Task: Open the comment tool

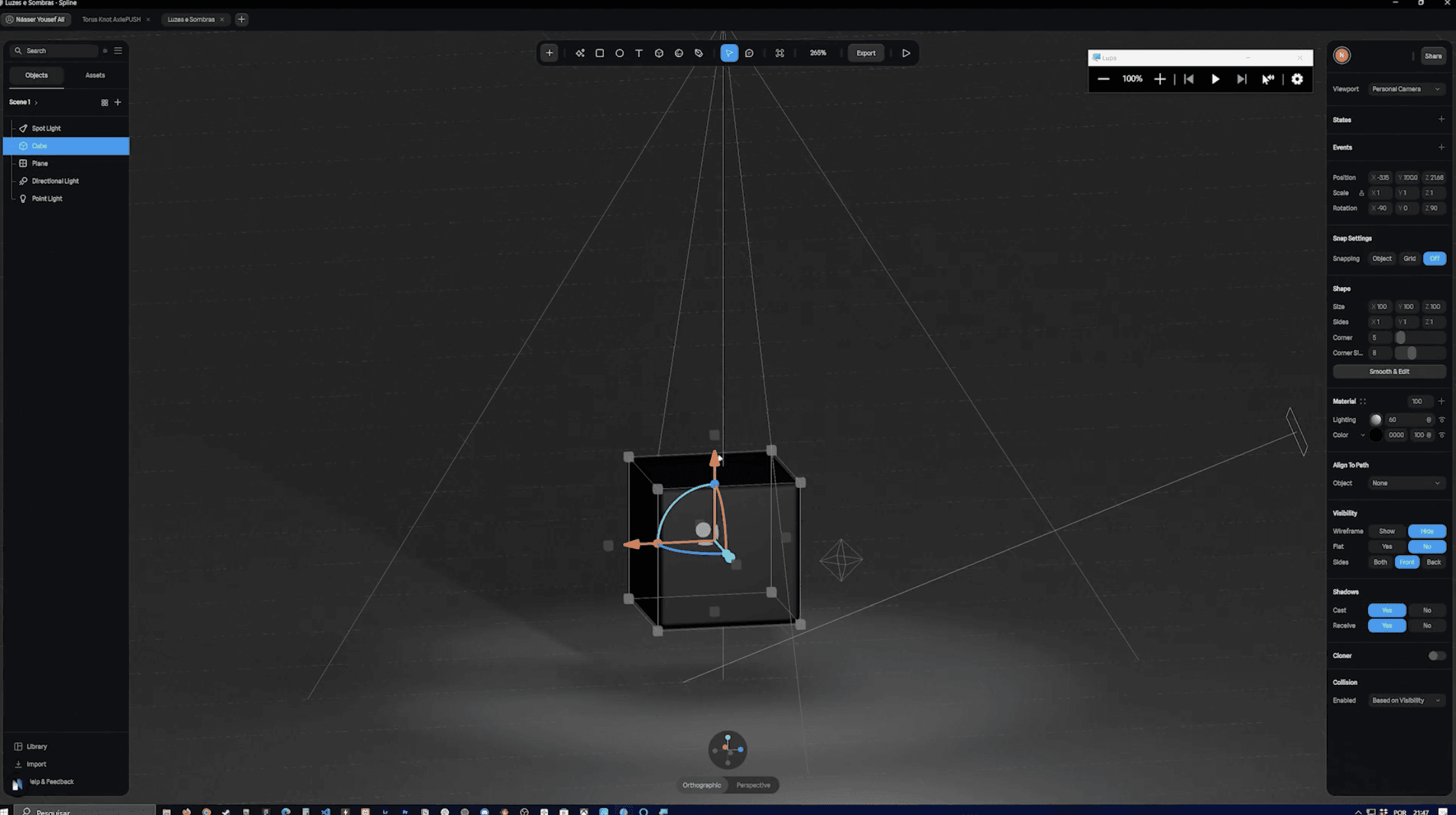Action: (749, 53)
